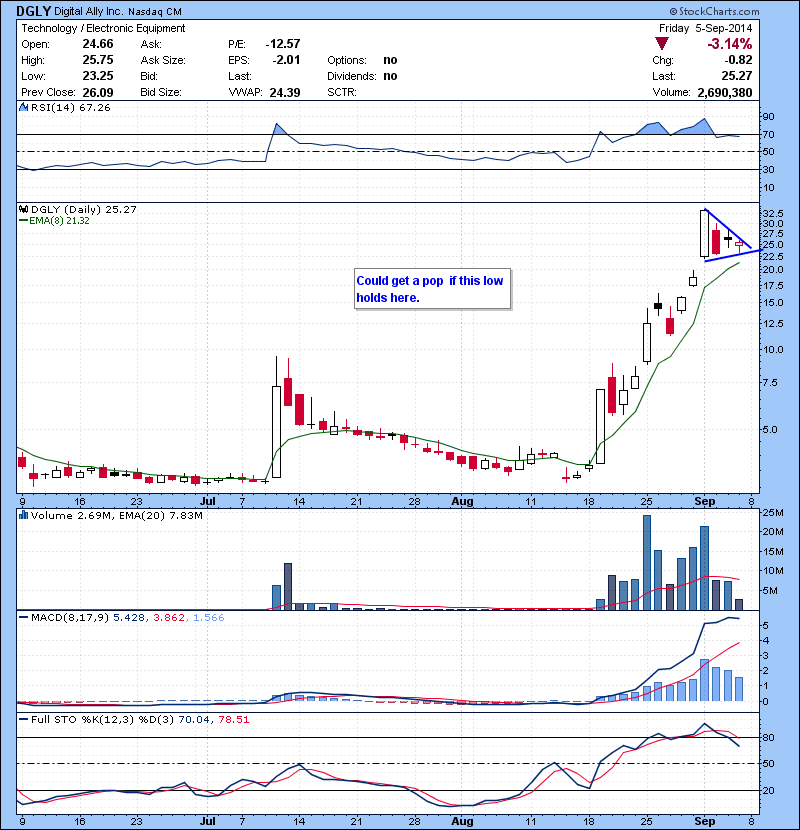Click the '-3.14%' percent change value
800x830 pixels.
730,44
